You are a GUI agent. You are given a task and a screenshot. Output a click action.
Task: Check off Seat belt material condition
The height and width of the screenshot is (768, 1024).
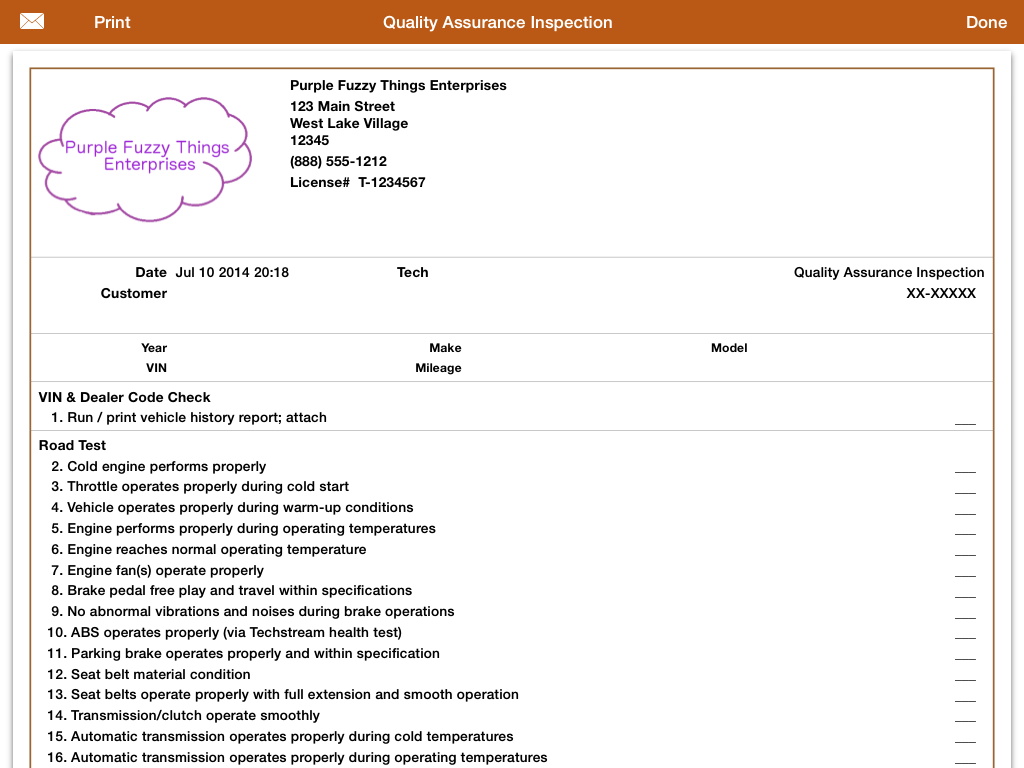click(x=964, y=675)
